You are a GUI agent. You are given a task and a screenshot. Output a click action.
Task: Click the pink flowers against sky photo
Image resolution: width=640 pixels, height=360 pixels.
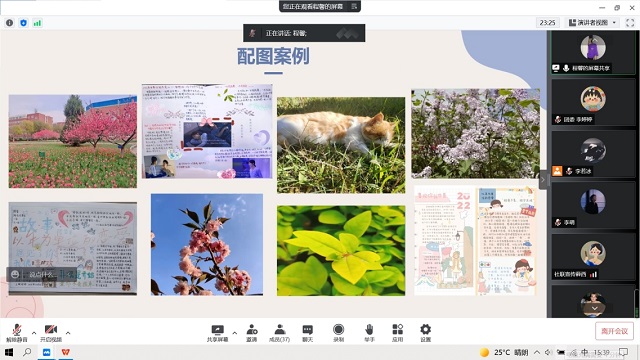(x=207, y=244)
